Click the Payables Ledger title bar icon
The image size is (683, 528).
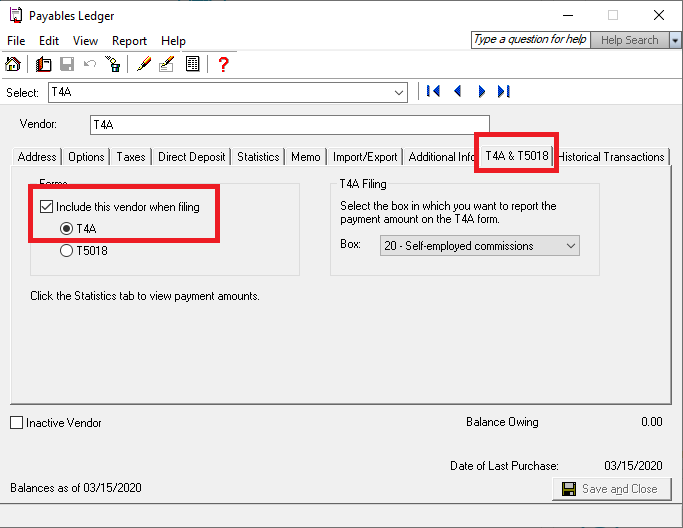tap(16, 15)
